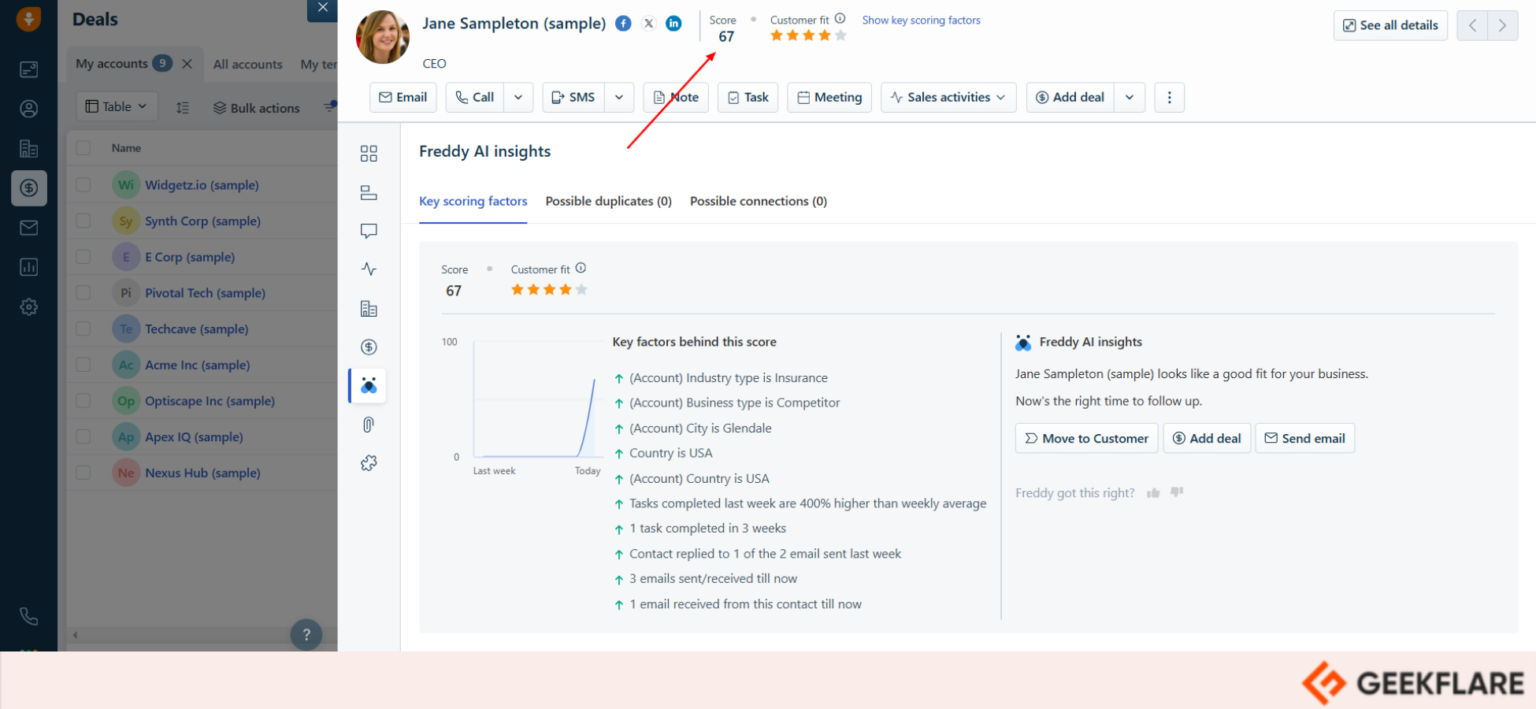Screen dimensions: 1536x709
Task: Open Contacts in the left navigation bar
Action: 29,109
